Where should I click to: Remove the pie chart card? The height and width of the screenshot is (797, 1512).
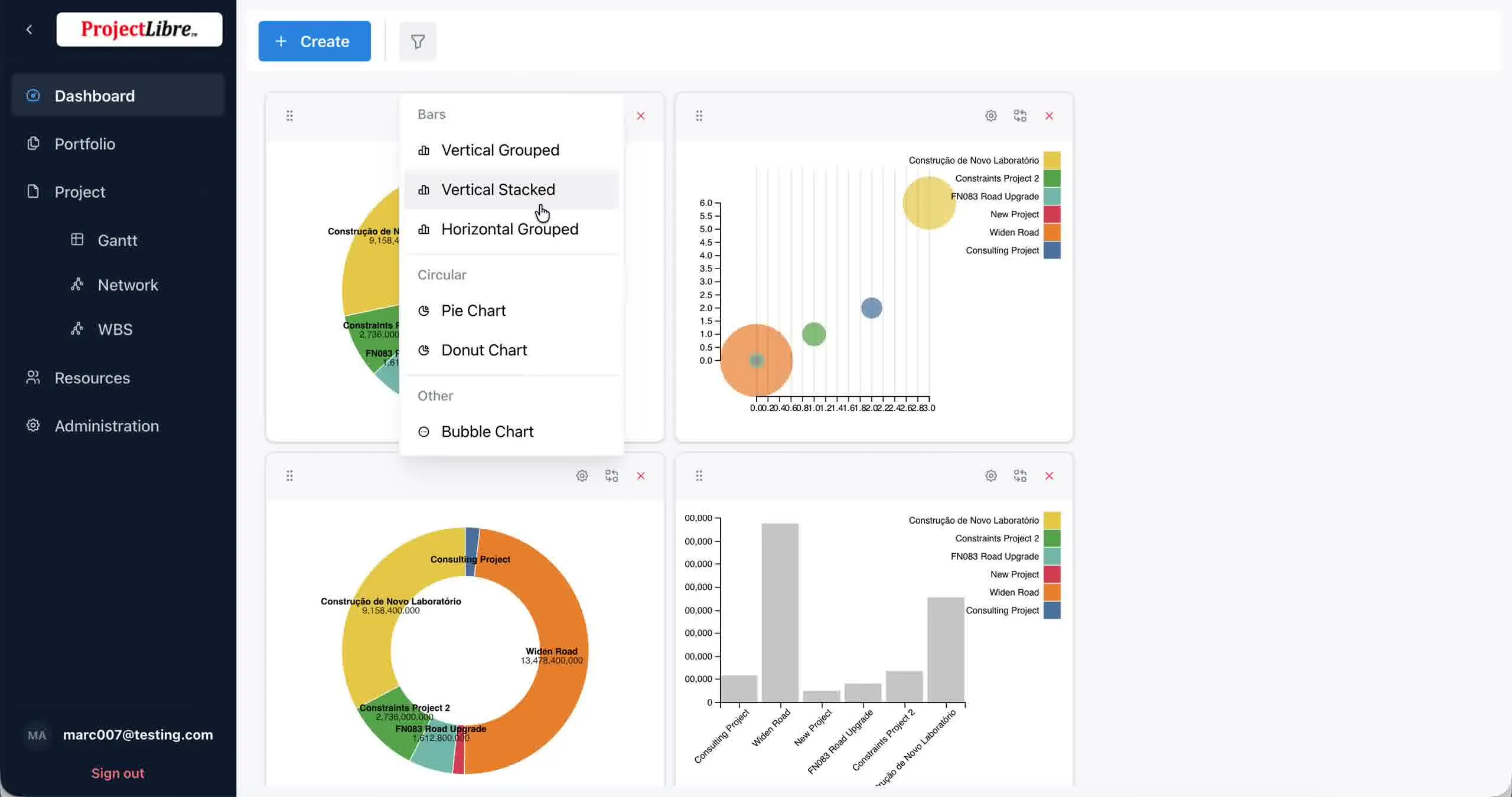(x=641, y=116)
